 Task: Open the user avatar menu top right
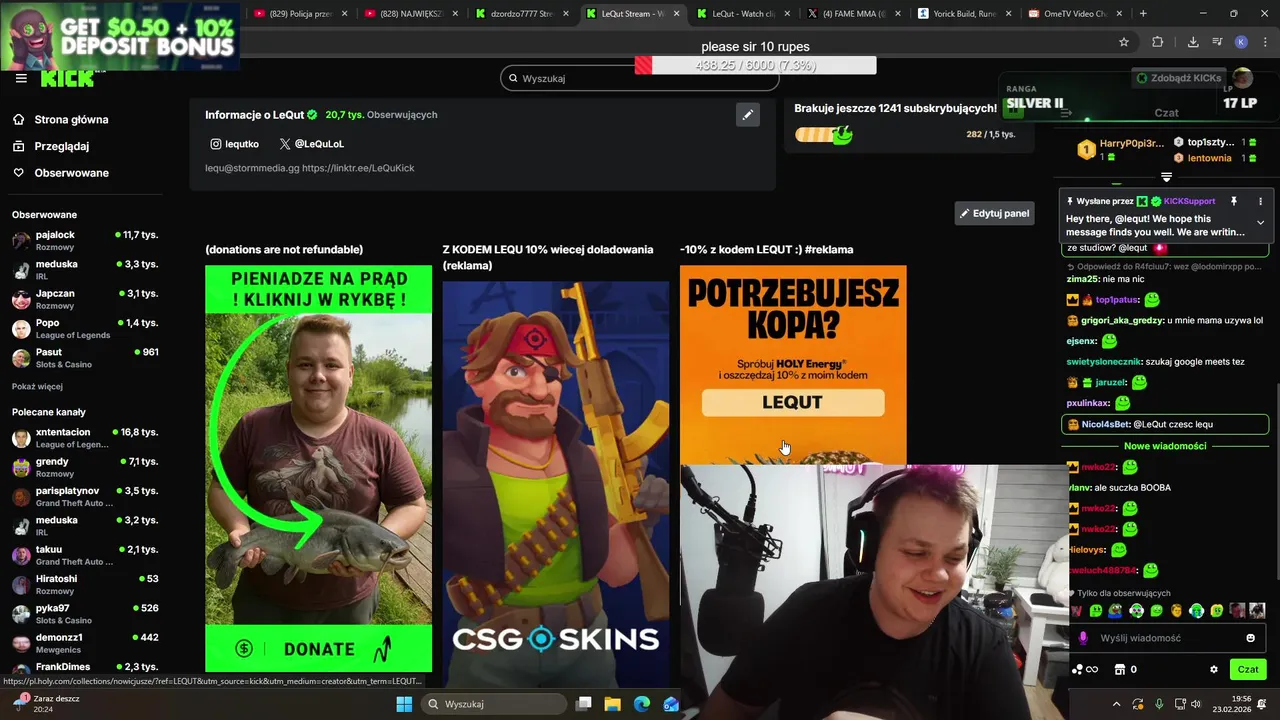tap(1242, 78)
